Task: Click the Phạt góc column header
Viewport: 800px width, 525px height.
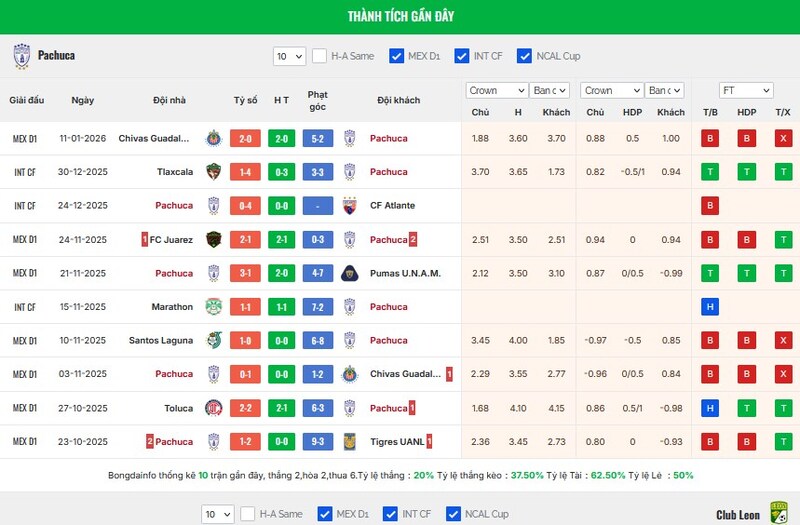Action: click(317, 101)
